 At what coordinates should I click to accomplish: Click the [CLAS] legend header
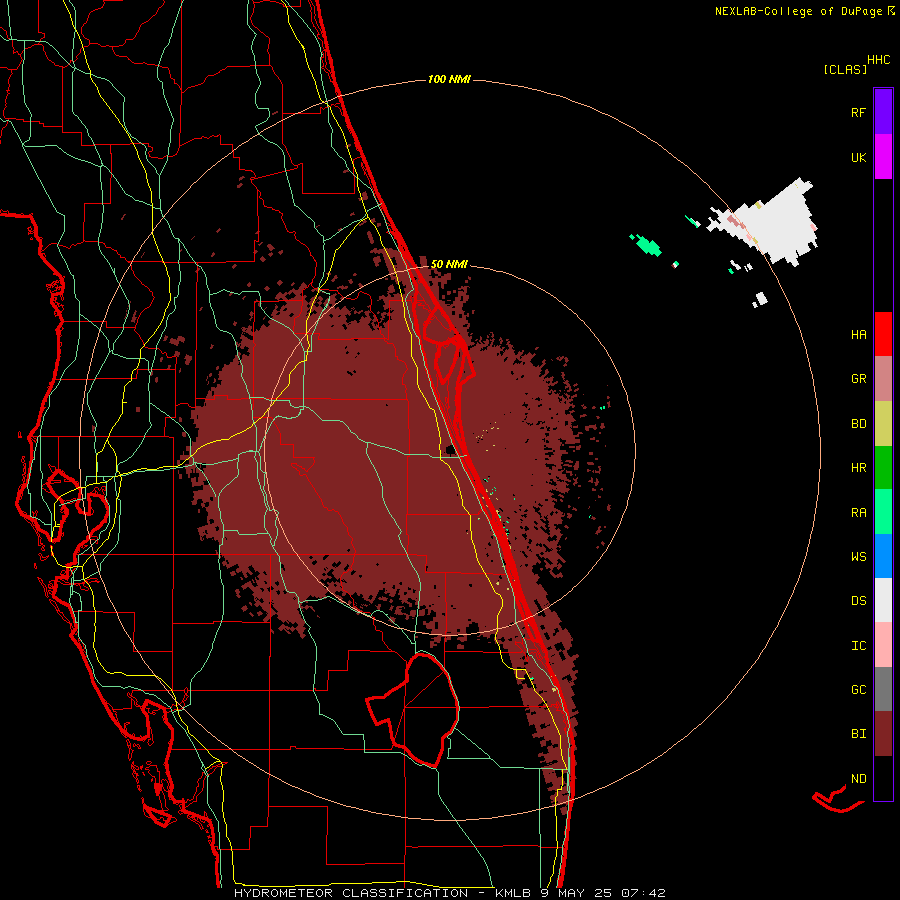click(845, 69)
